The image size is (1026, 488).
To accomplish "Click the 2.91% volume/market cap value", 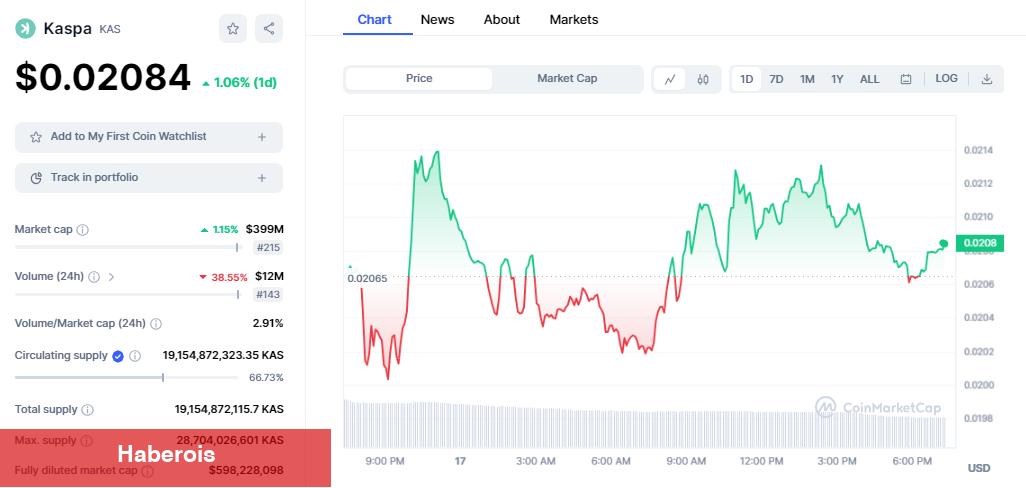I will point(268,324).
